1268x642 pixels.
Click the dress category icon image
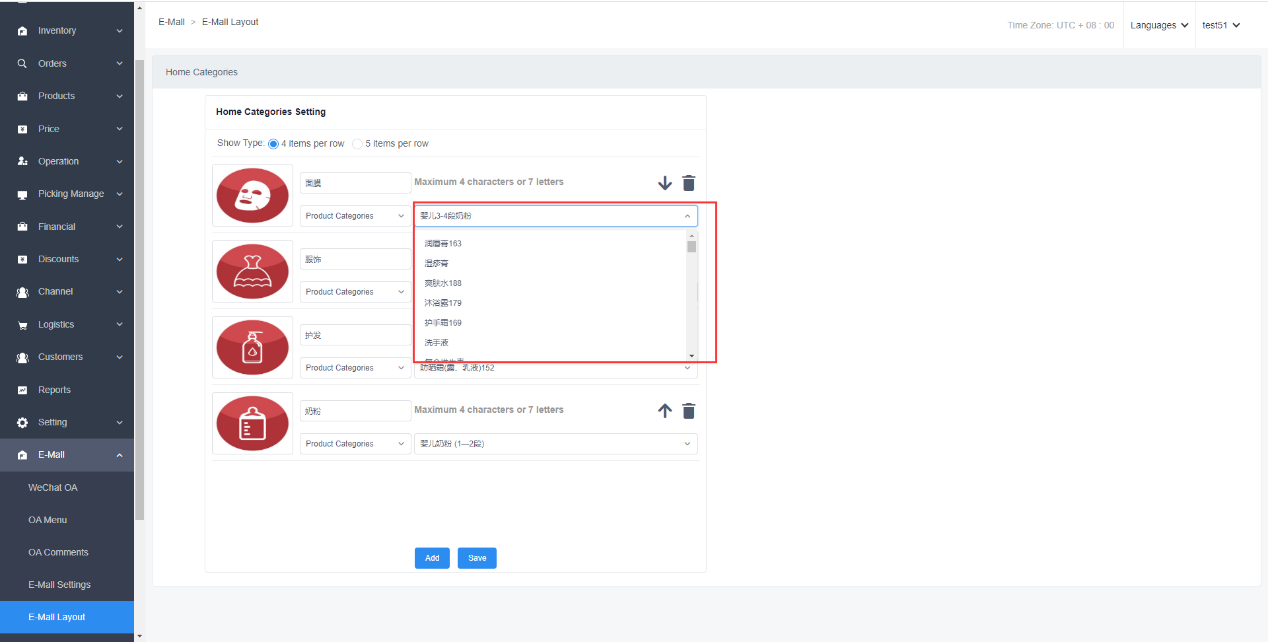pos(252,271)
